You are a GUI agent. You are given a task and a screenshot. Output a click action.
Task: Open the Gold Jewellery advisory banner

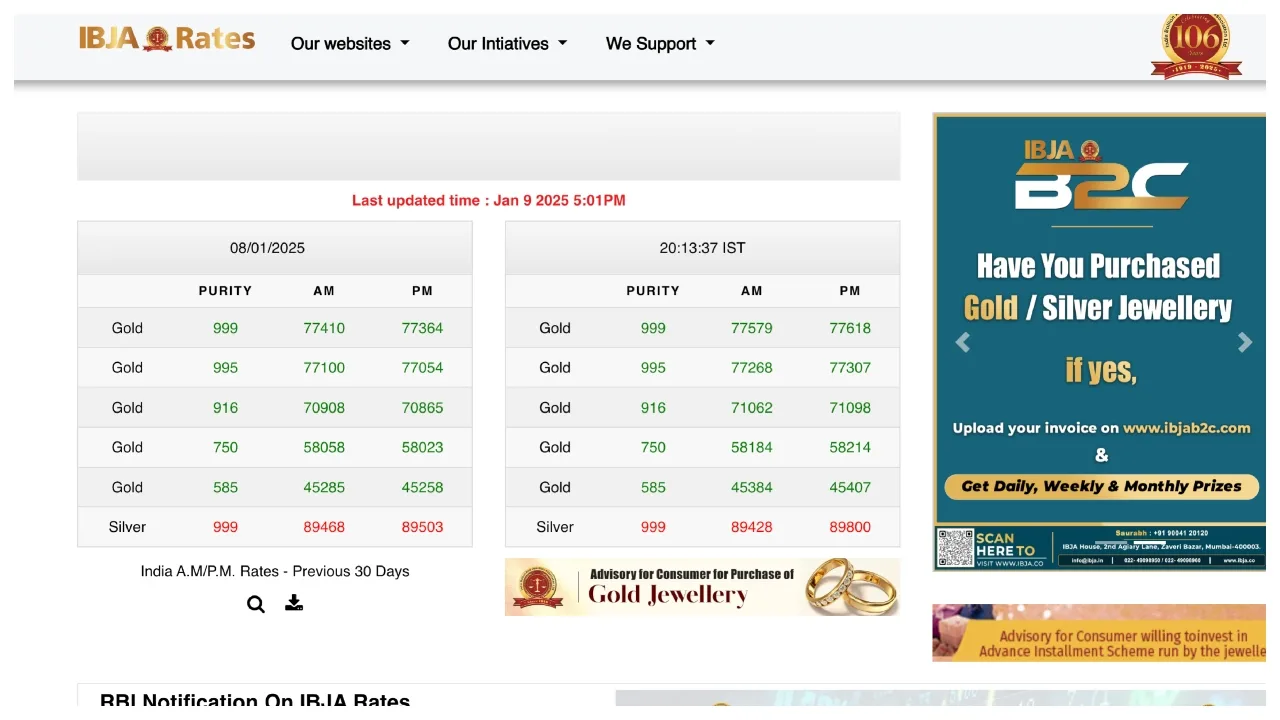click(702, 587)
